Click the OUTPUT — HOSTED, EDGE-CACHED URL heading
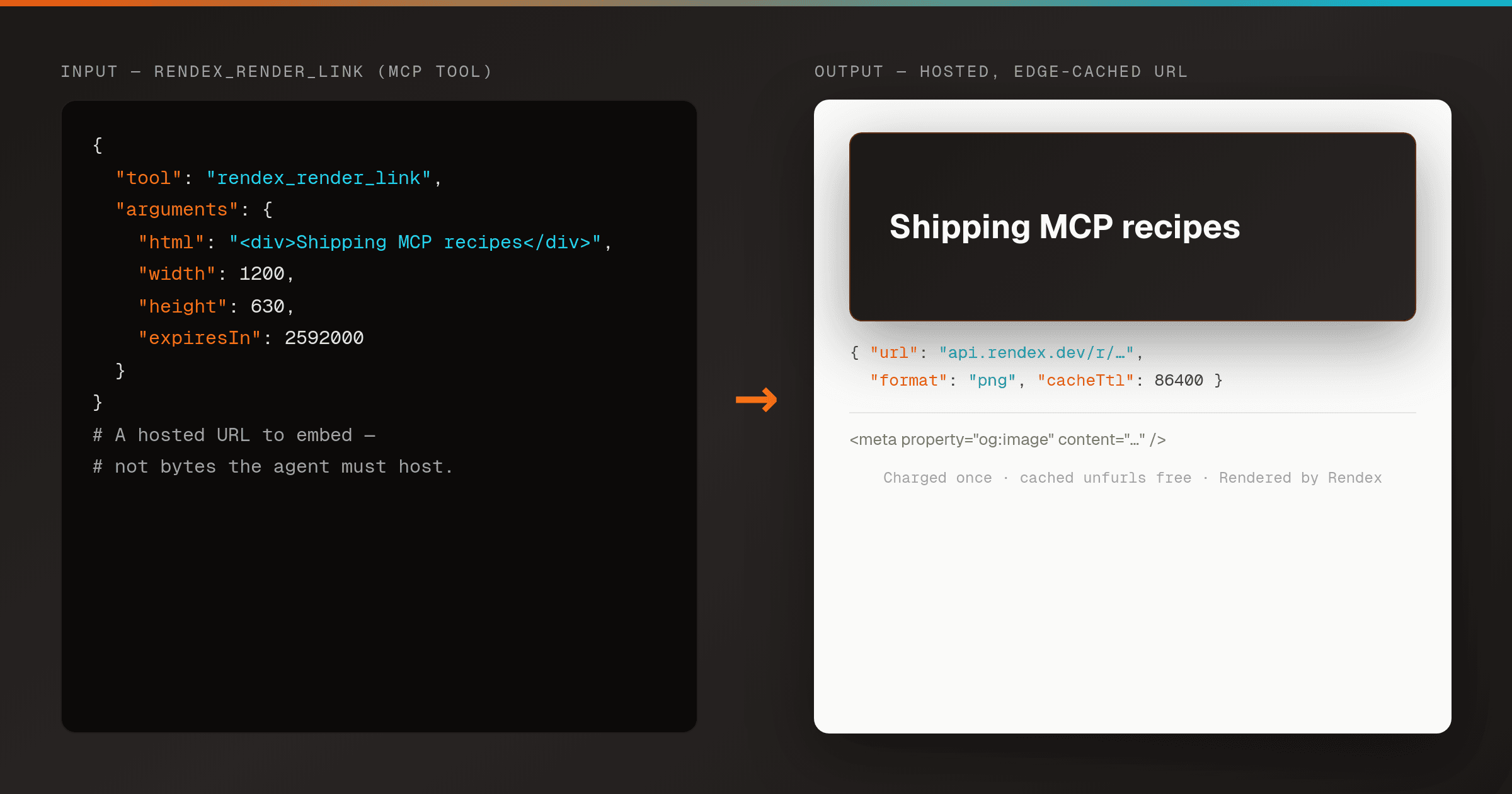 [x=1001, y=72]
